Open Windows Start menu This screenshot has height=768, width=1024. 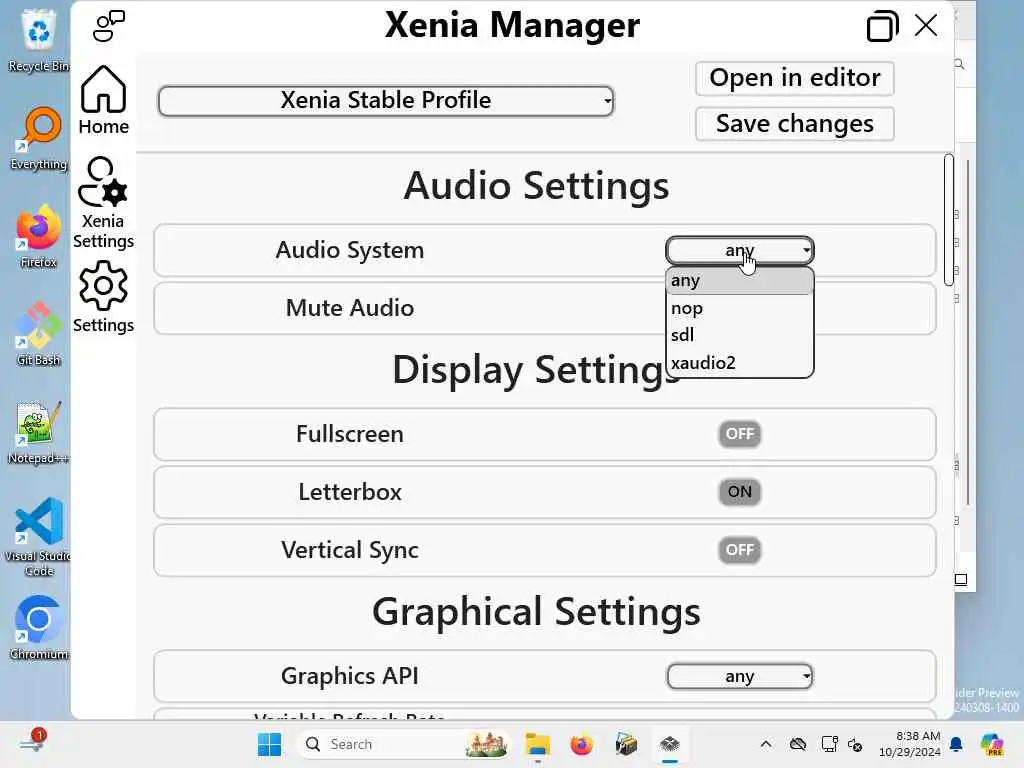pos(269,744)
